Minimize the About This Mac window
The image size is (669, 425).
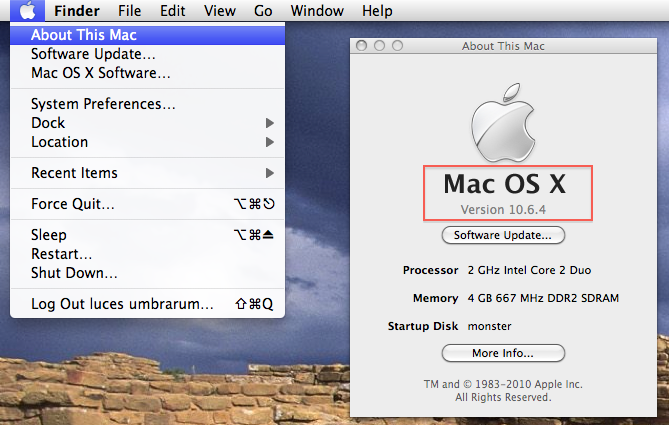[379, 45]
